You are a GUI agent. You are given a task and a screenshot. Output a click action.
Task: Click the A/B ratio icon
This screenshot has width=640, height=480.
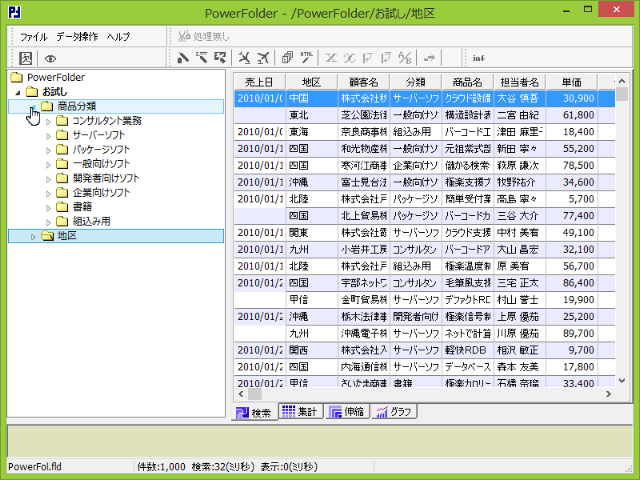pos(404,58)
